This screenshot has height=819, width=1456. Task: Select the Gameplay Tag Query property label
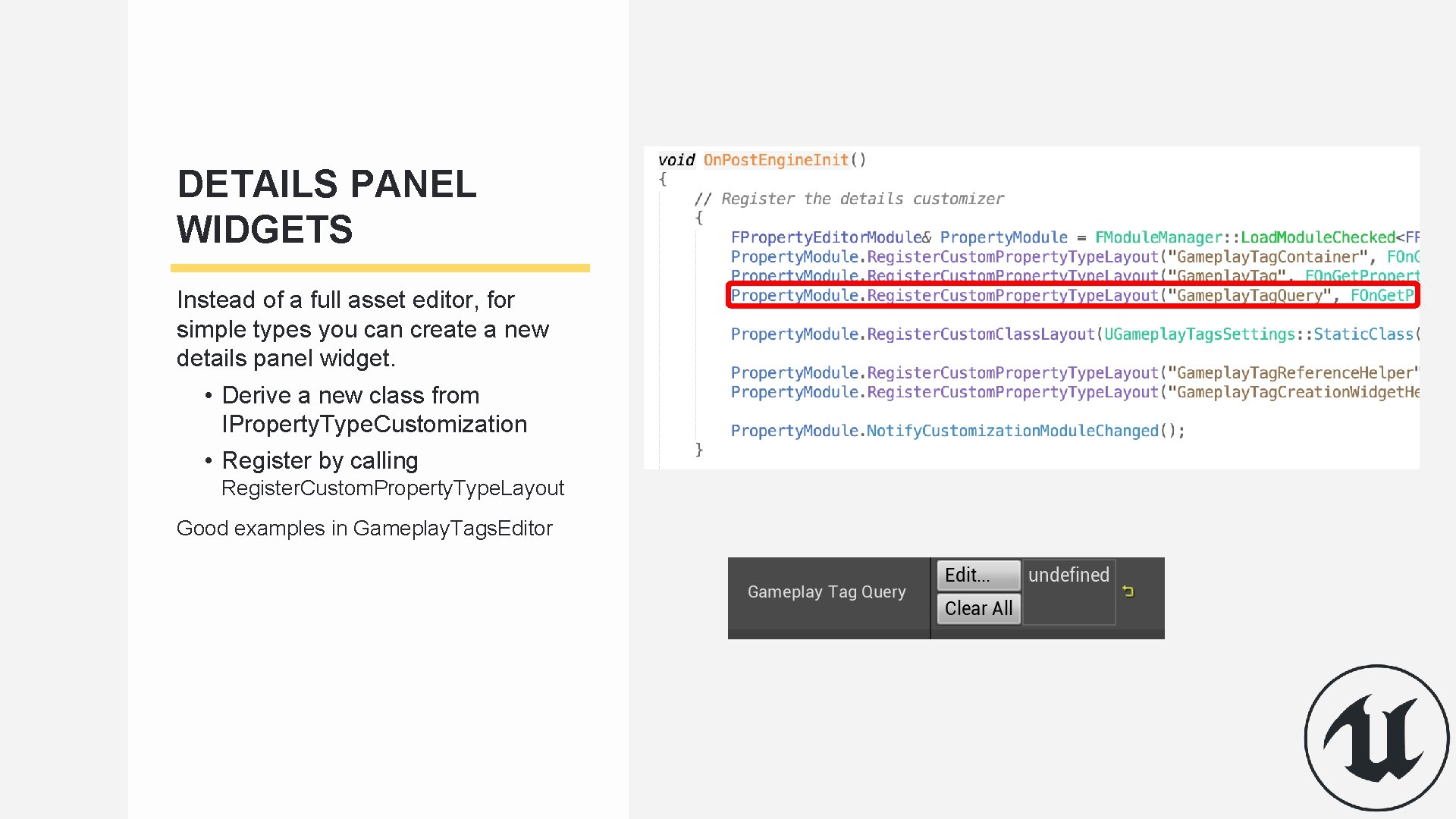tap(827, 592)
